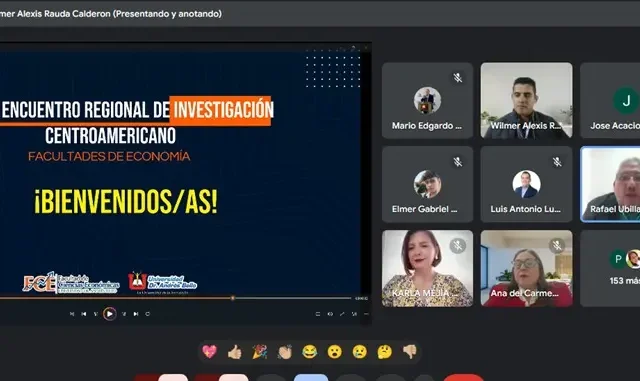Viewport: 640px width, 381px height.
Task: Click the presenter name header 'Alexis Rauda Calderon'
Action: (x=64, y=13)
